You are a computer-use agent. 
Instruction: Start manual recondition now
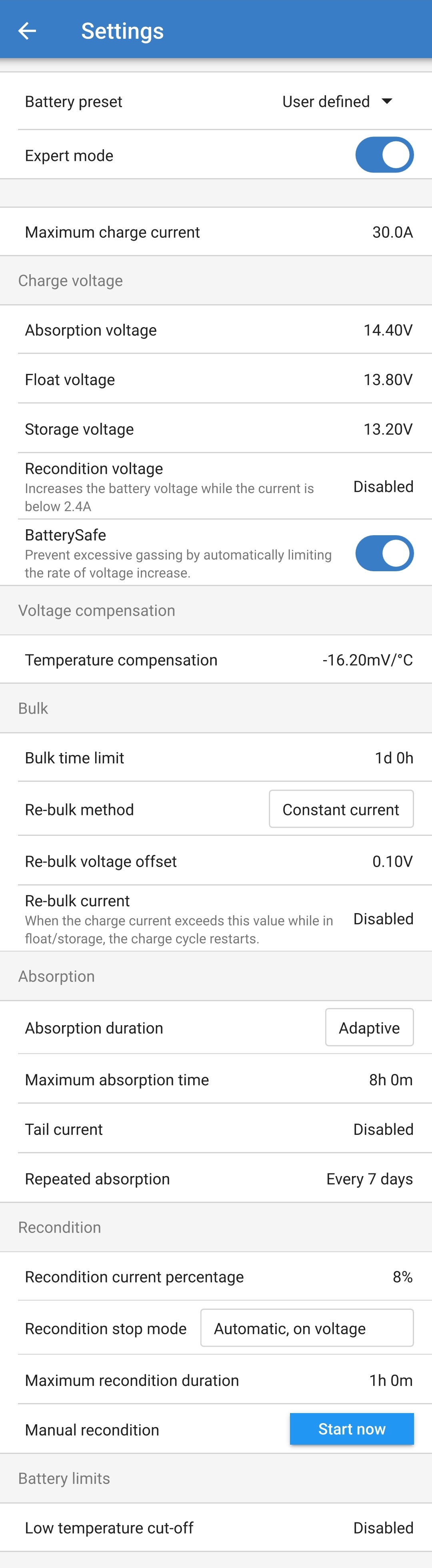352,1429
